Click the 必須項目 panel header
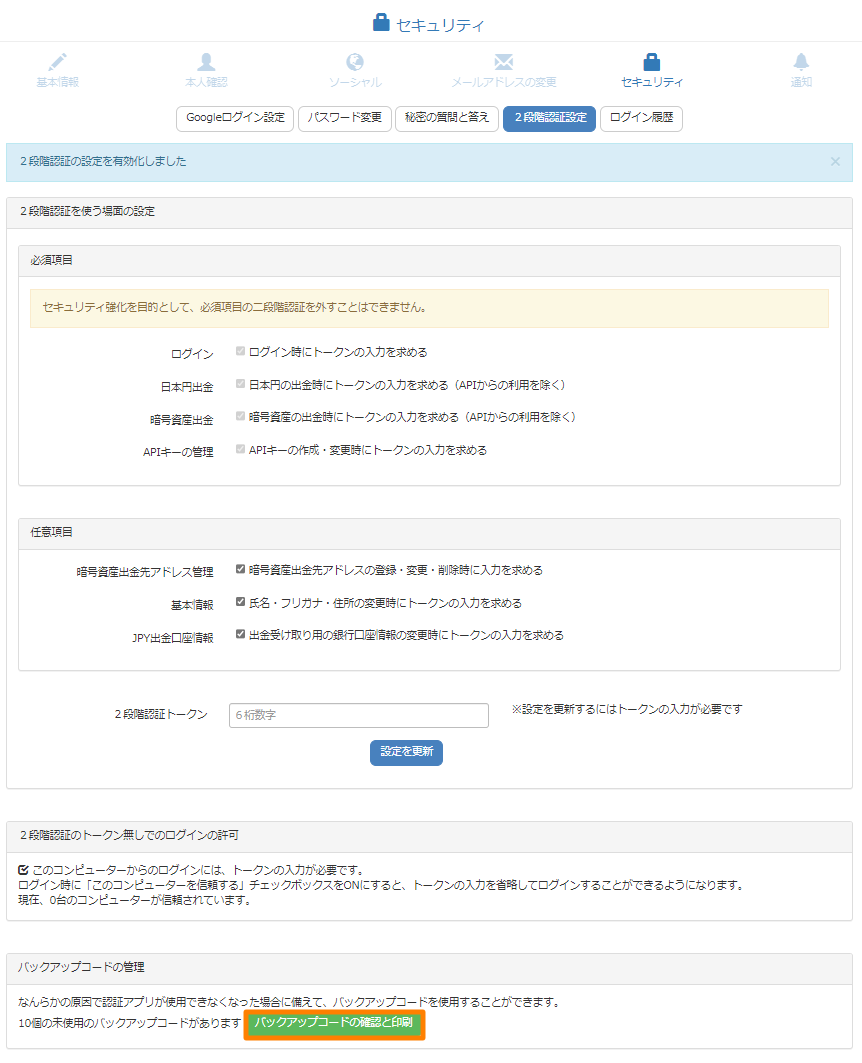This screenshot has height=1063, width=862. tap(429, 261)
